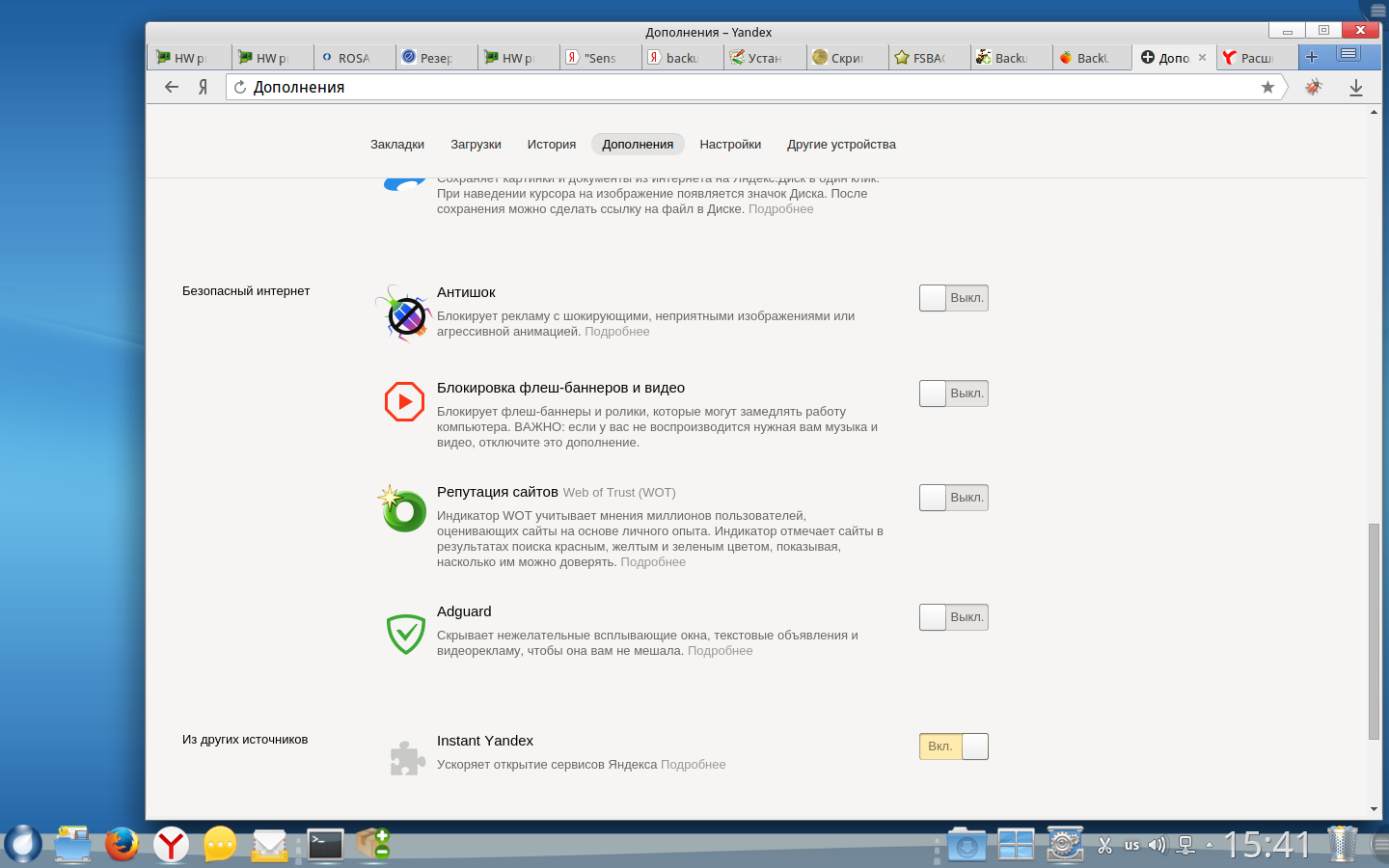Enable the Репутация сайтов WOT toggle
The height and width of the screenshot is (868, 1389).
click(x=954, y=498)
